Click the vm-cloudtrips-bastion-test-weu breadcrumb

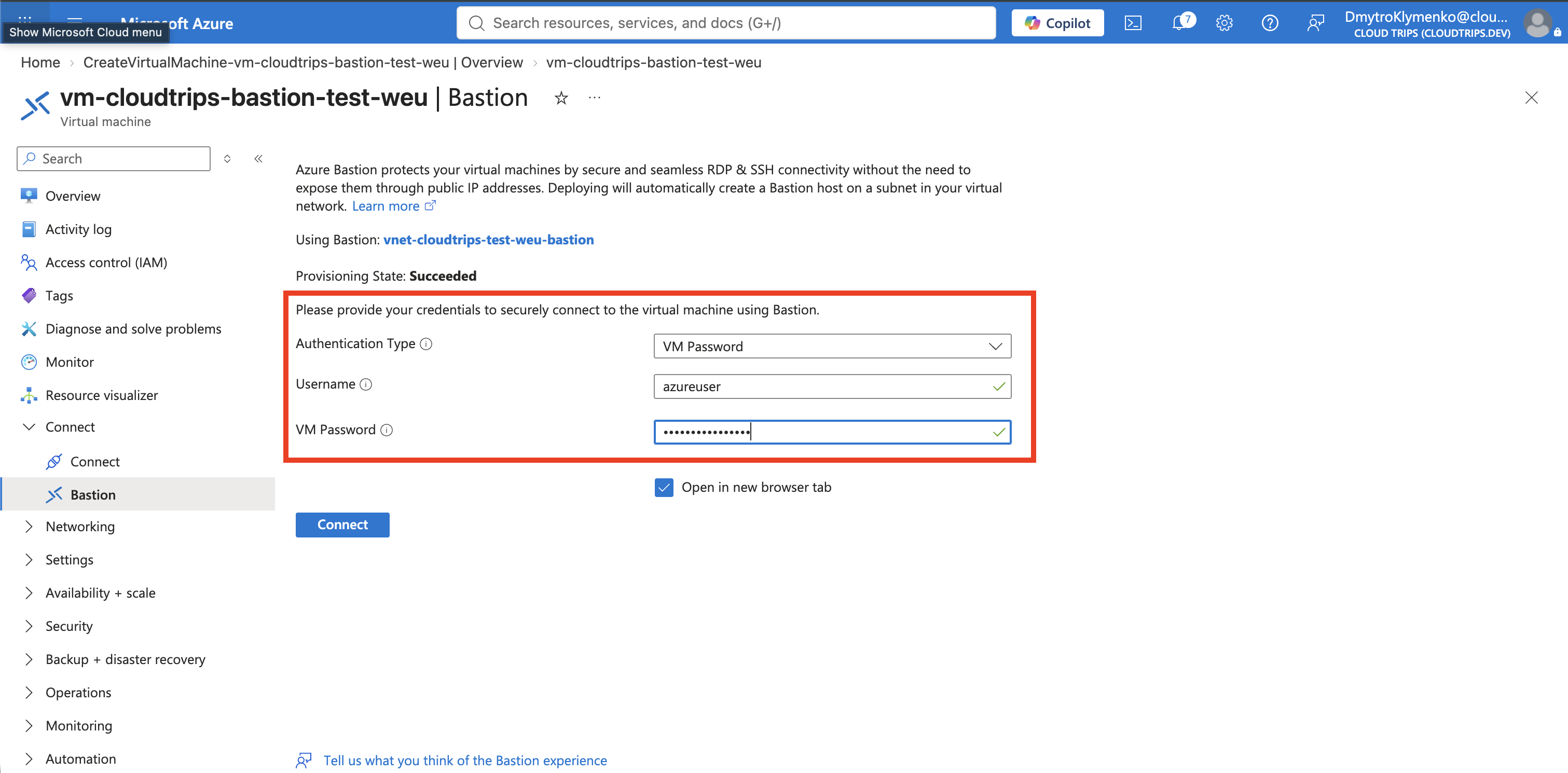[x=653, y=63]
